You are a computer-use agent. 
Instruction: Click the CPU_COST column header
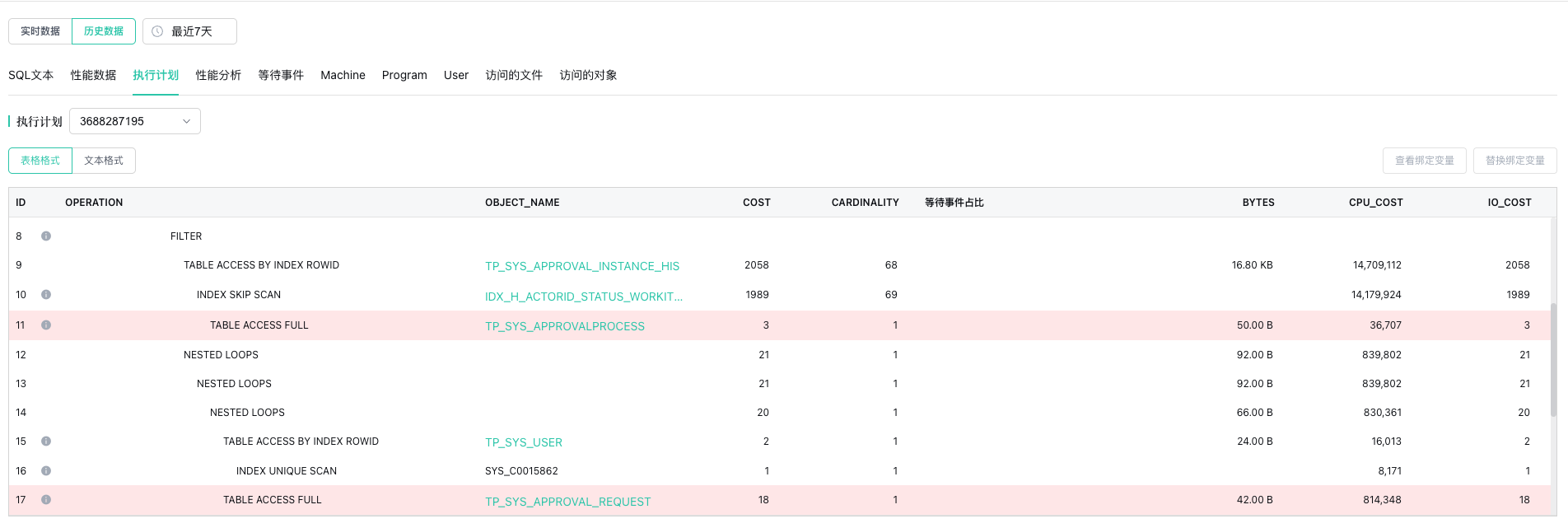click(x=1376, y=203)
